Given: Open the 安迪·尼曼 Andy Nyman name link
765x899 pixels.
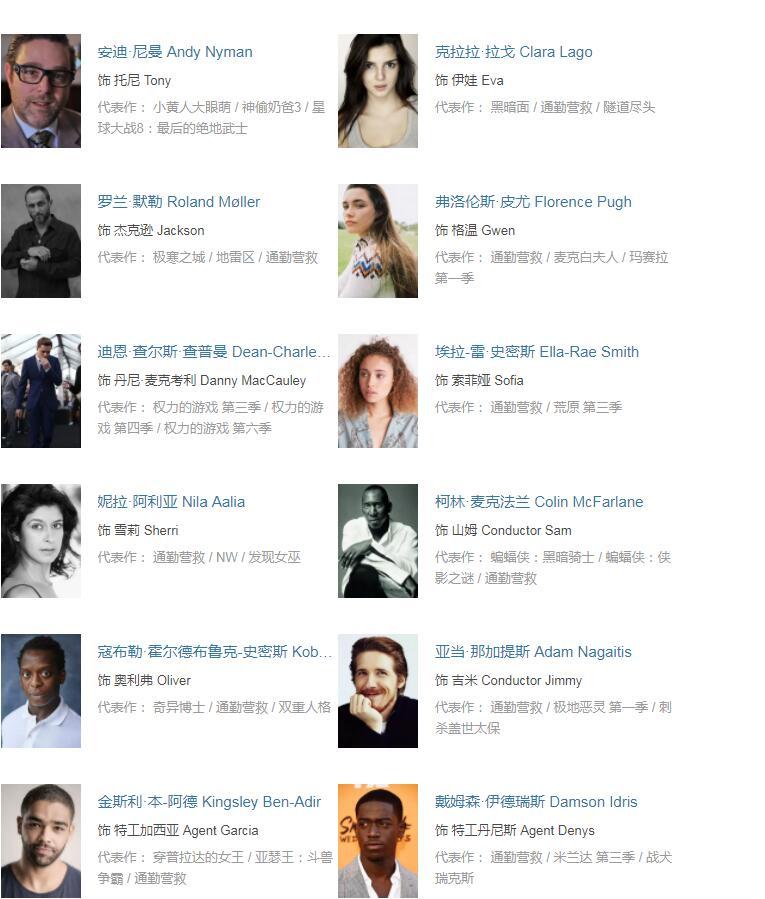Looking at the screenshot, I should [x=175, y=52].
